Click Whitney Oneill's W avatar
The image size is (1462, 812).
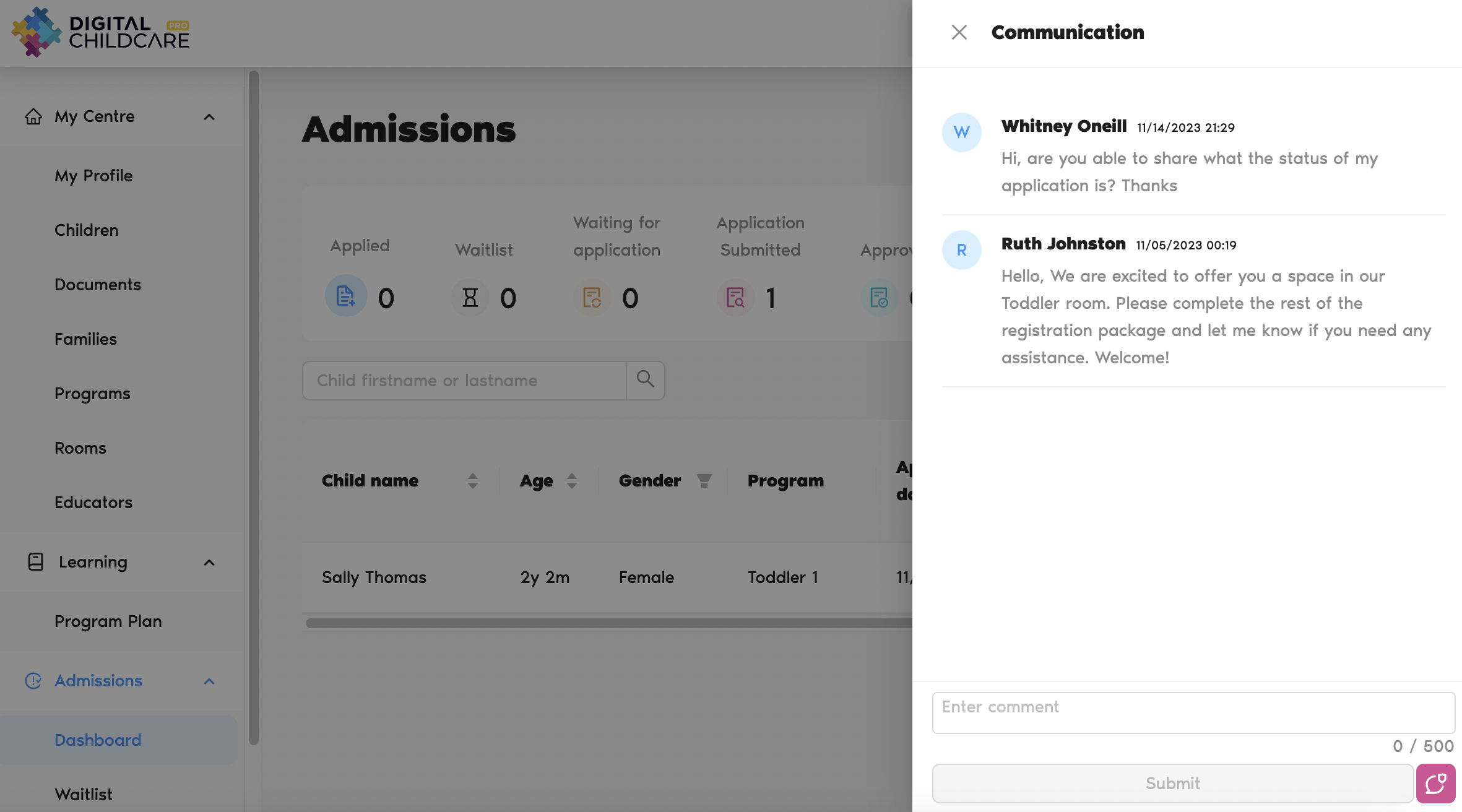(x=961, y=132)
